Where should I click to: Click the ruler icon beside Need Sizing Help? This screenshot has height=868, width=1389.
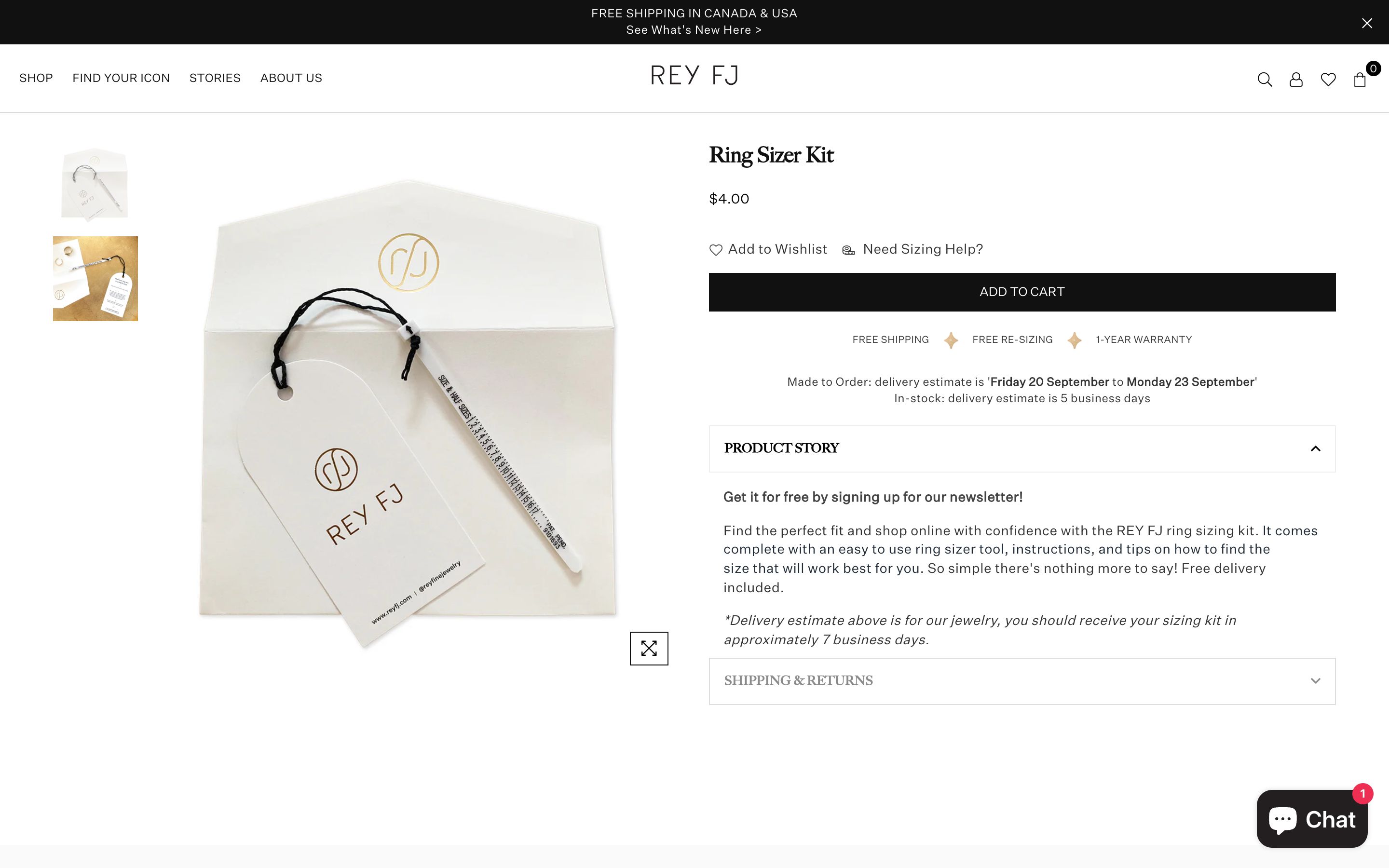tap(848, 249)
